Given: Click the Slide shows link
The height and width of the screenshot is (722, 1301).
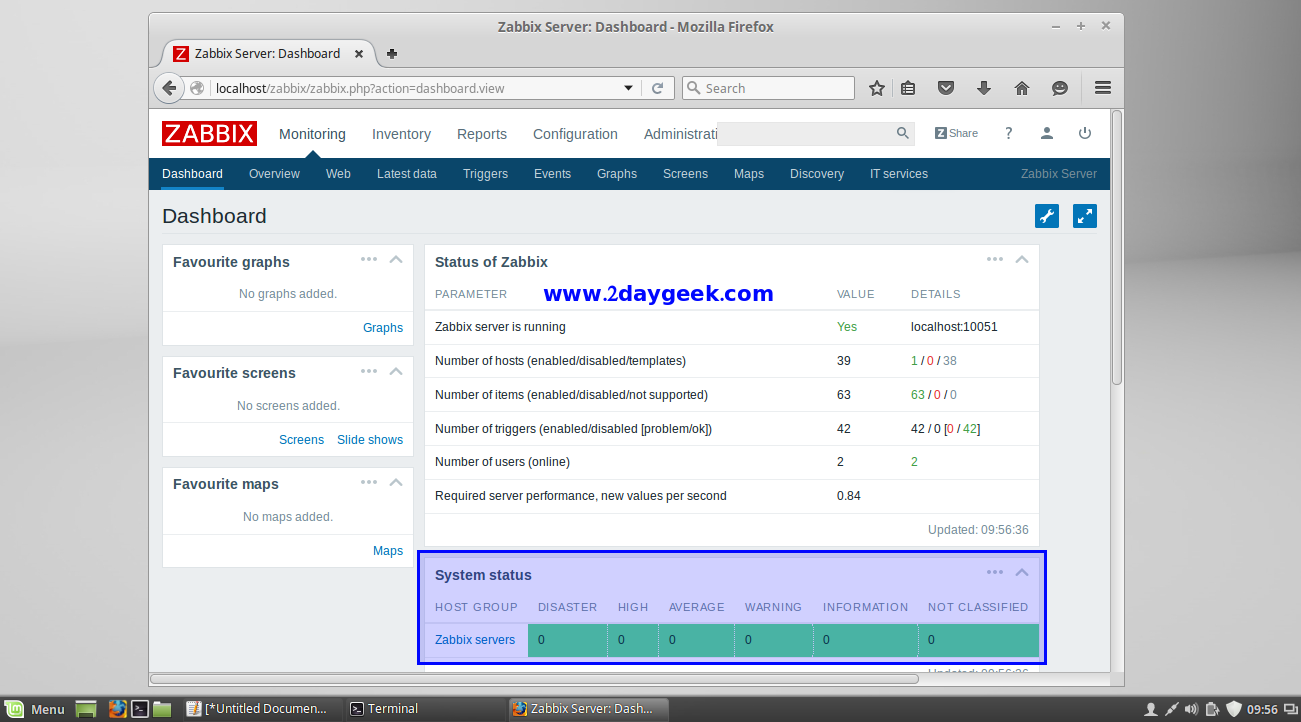Looking at the screenshot, I should [370, 440].
